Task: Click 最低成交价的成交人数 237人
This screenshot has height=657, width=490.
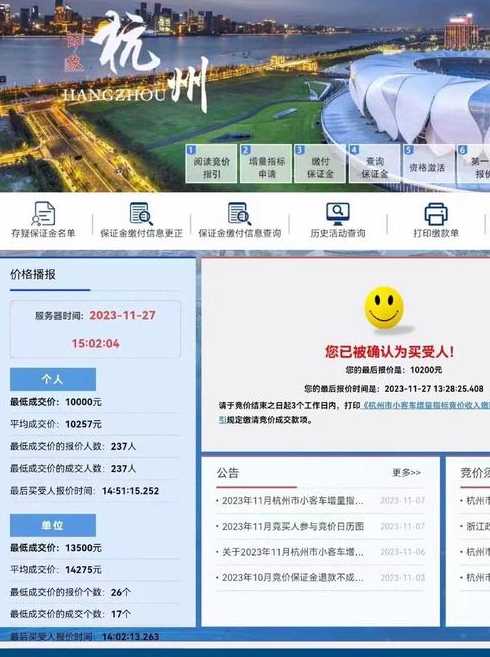Action: [x=73, y=468]
